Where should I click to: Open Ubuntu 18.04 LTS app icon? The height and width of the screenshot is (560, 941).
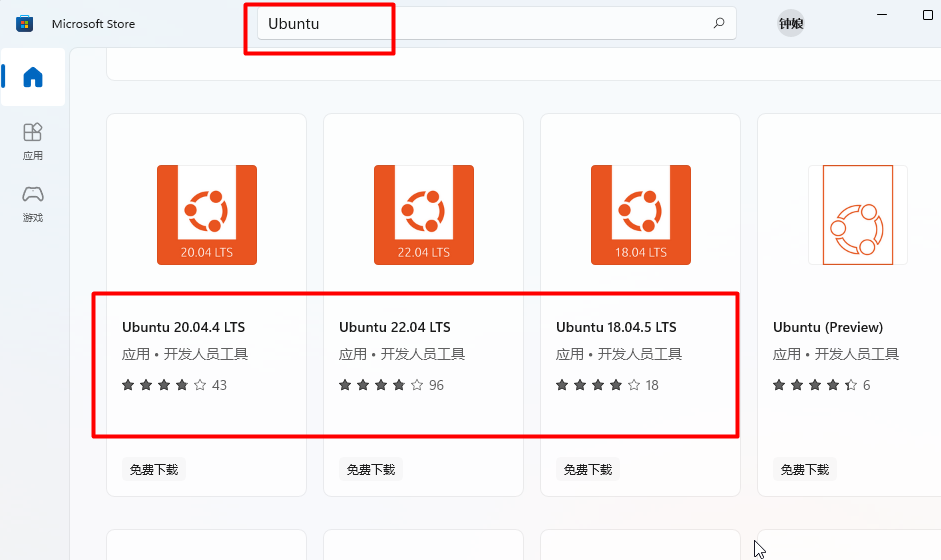point(641,215)
